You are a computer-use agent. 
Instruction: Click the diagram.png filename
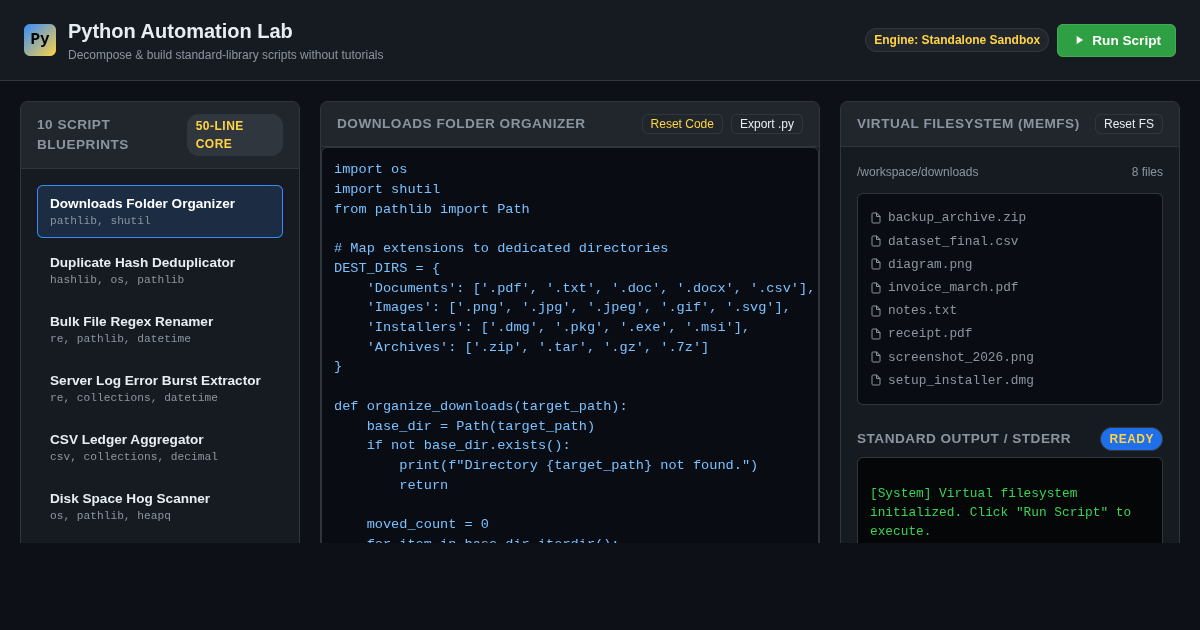click(x=930, y=264)
